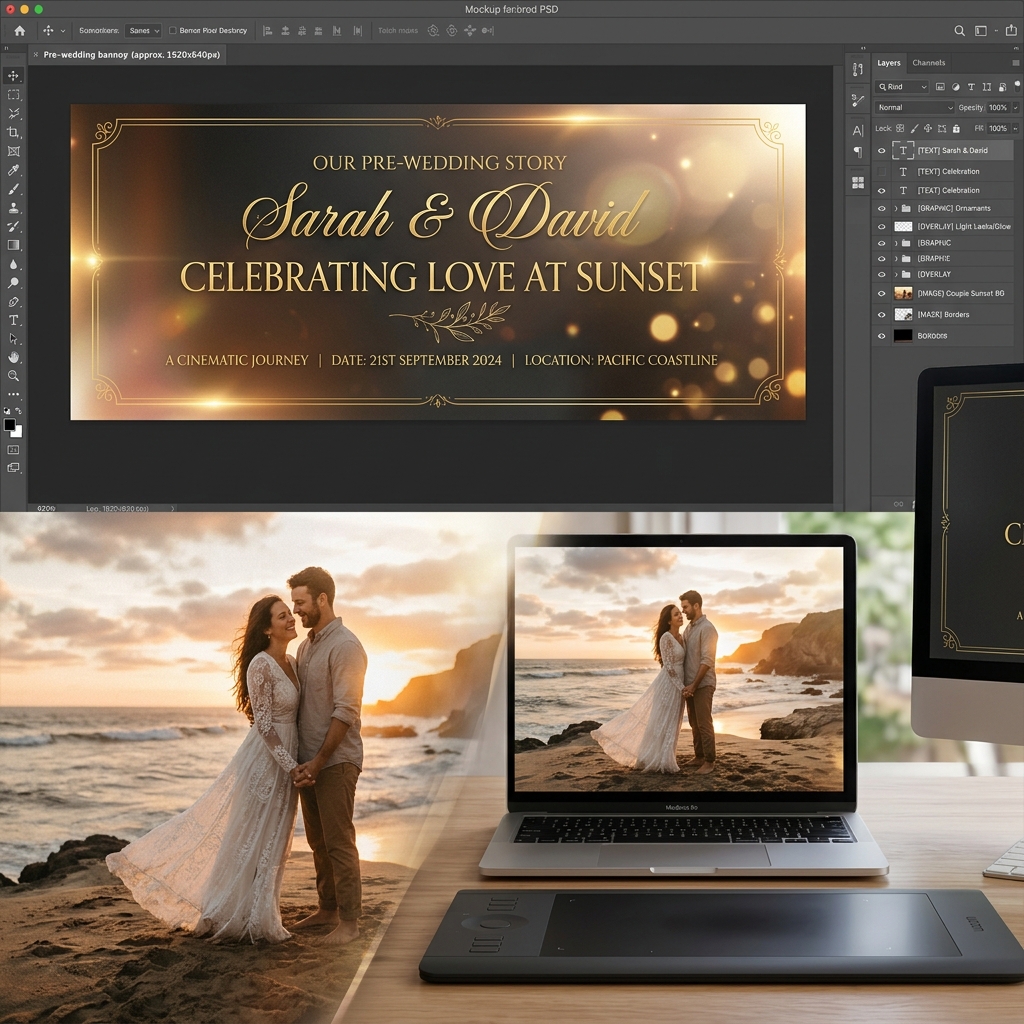Select the mask Borders layer thumbnail
The image size is (1024, 1024).
point(903,315)
